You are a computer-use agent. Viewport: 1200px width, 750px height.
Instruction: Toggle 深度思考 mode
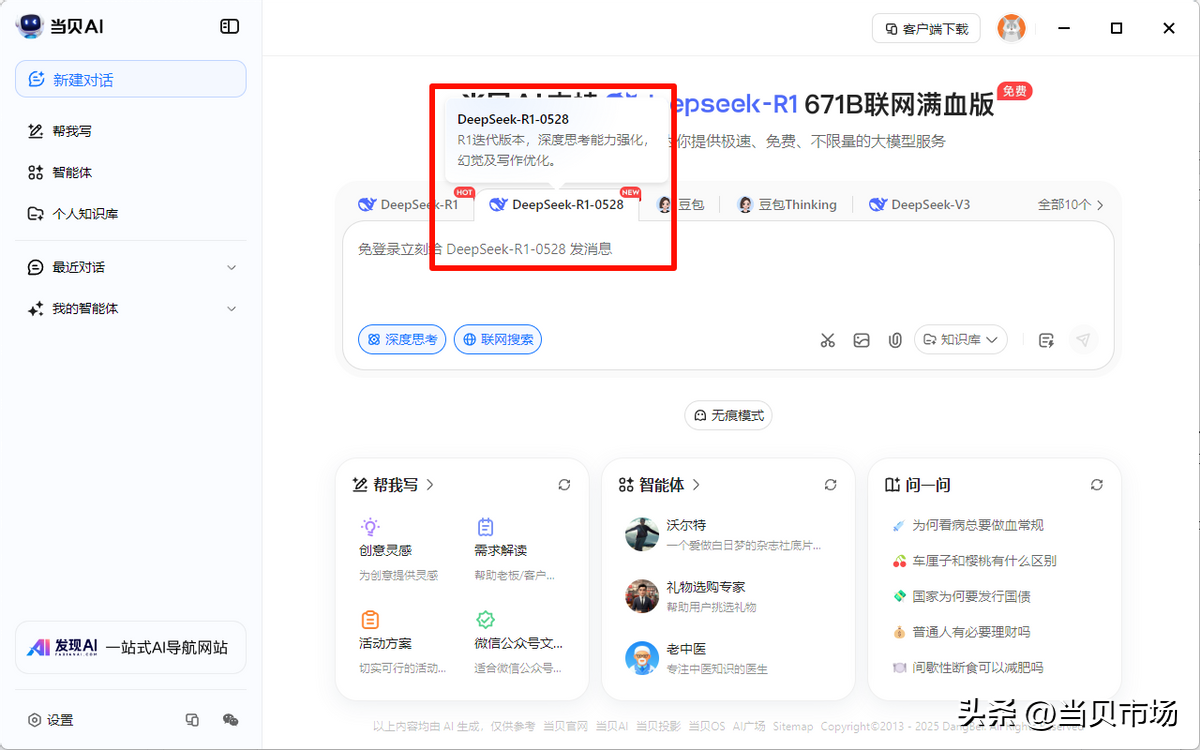[402, 340]
